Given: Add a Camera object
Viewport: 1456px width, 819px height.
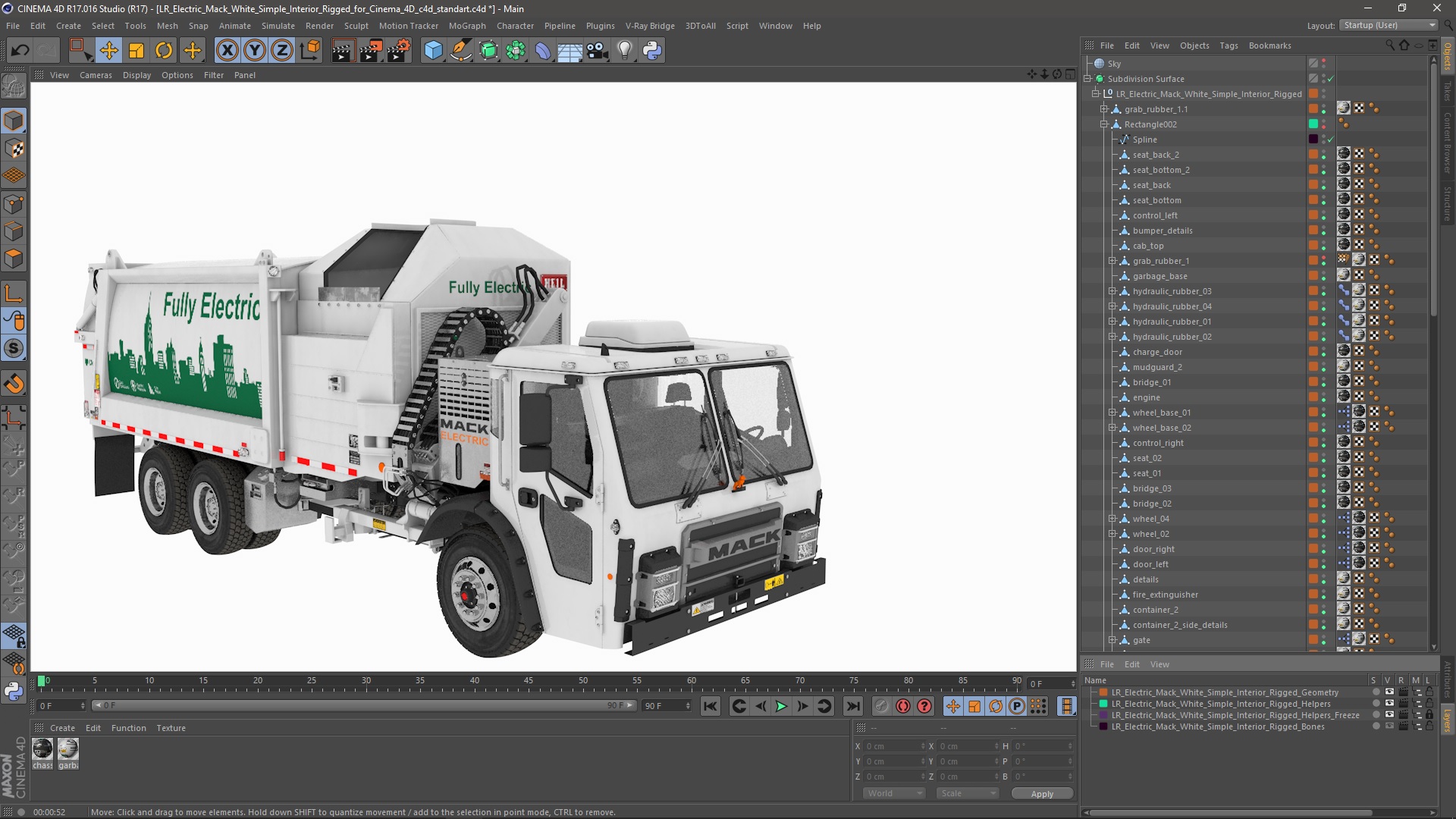Looking at the screenshot, I should click(598, 51).
